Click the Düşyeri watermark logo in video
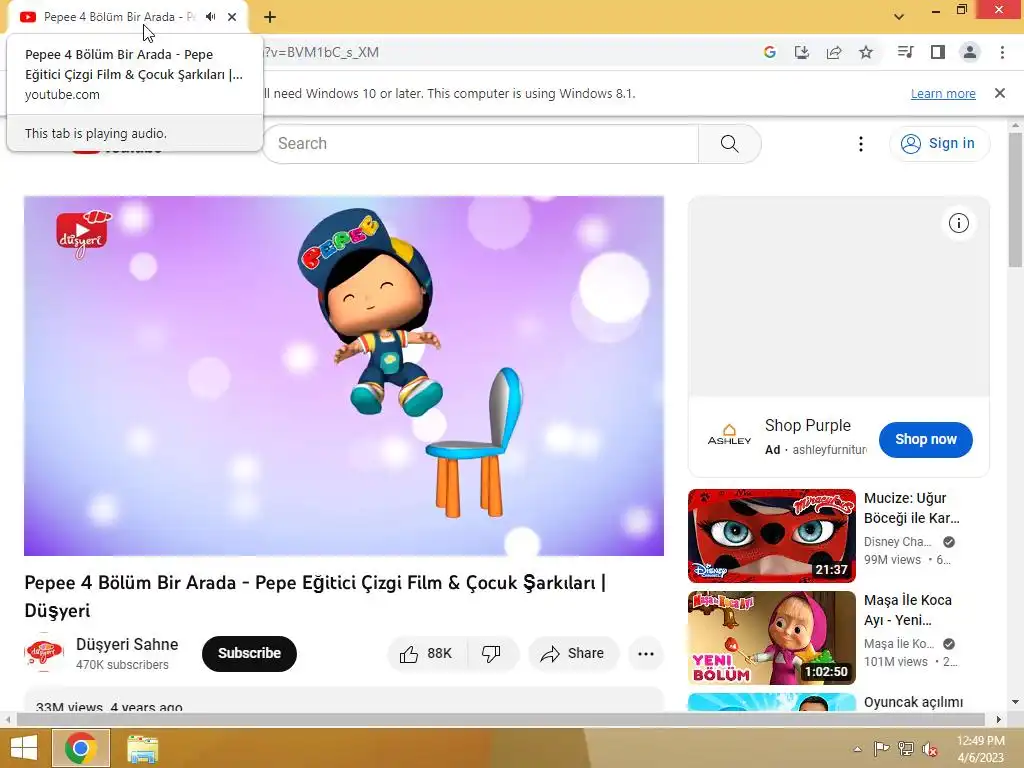Viewport: 1024px width, 768px height. (x=83, y=234)
